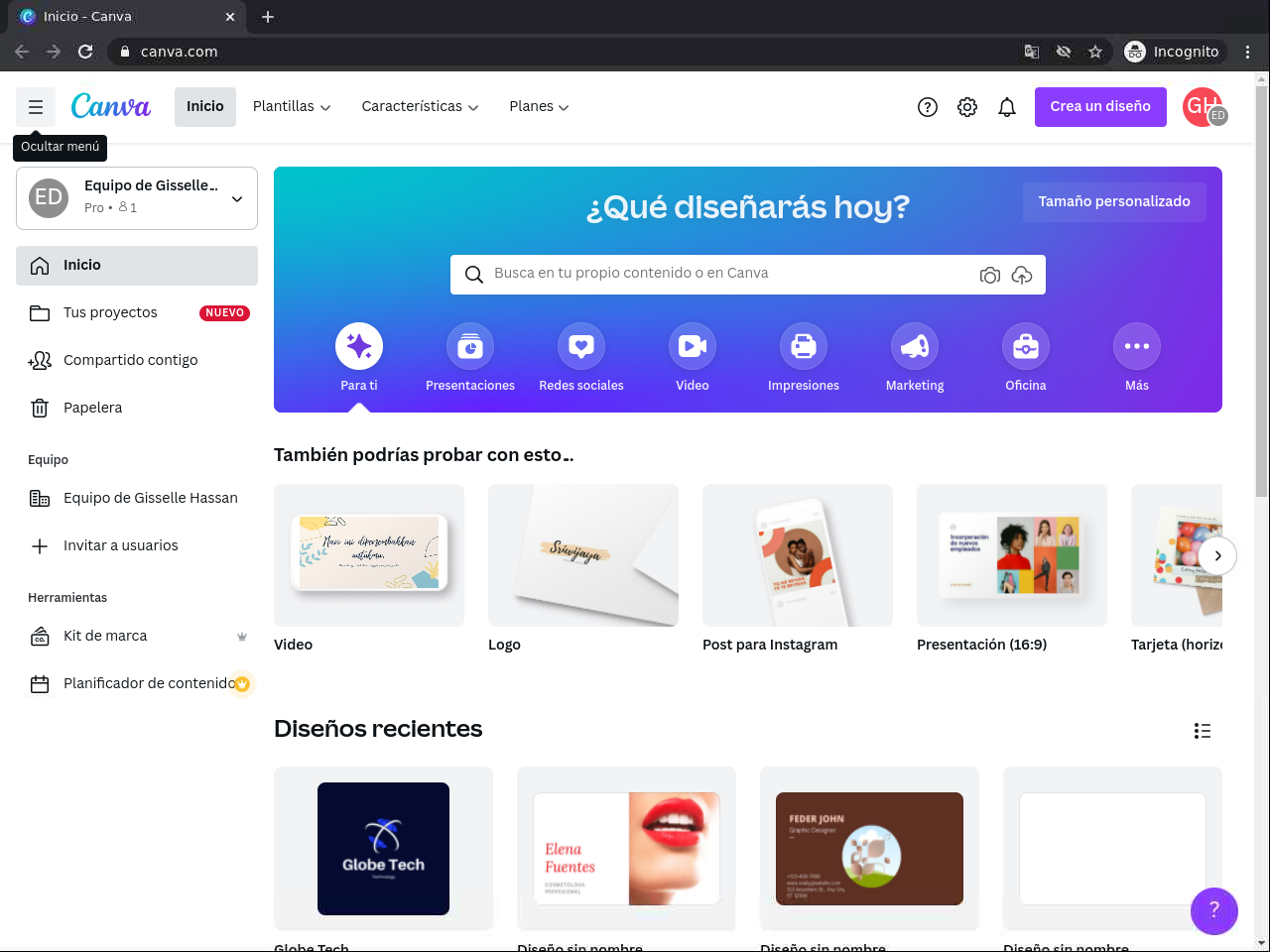Click the browser translate page icon
The height and width of the screenshot is (952, 1270).
click(x=1032, y=52)
